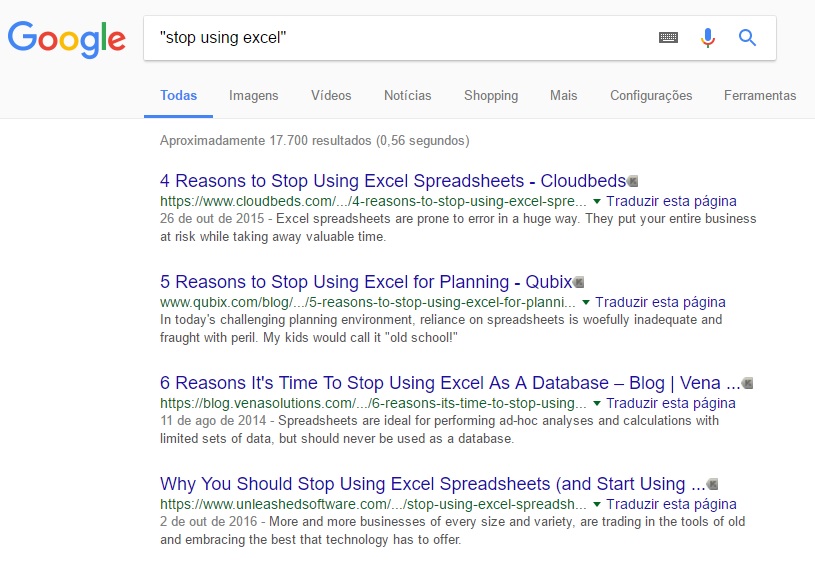This screenshot has width=815, height=569.
Task: Click the small icon after Qubix title
Action: pyautogui.click(x=578, y=282)
